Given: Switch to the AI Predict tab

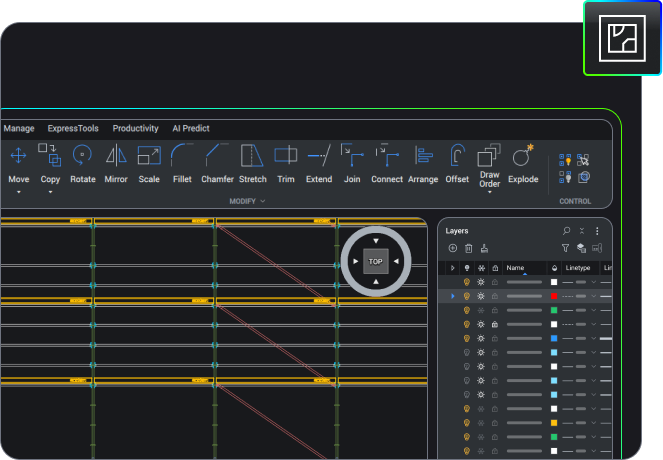Looking at the screenshot, I should 190,129.
